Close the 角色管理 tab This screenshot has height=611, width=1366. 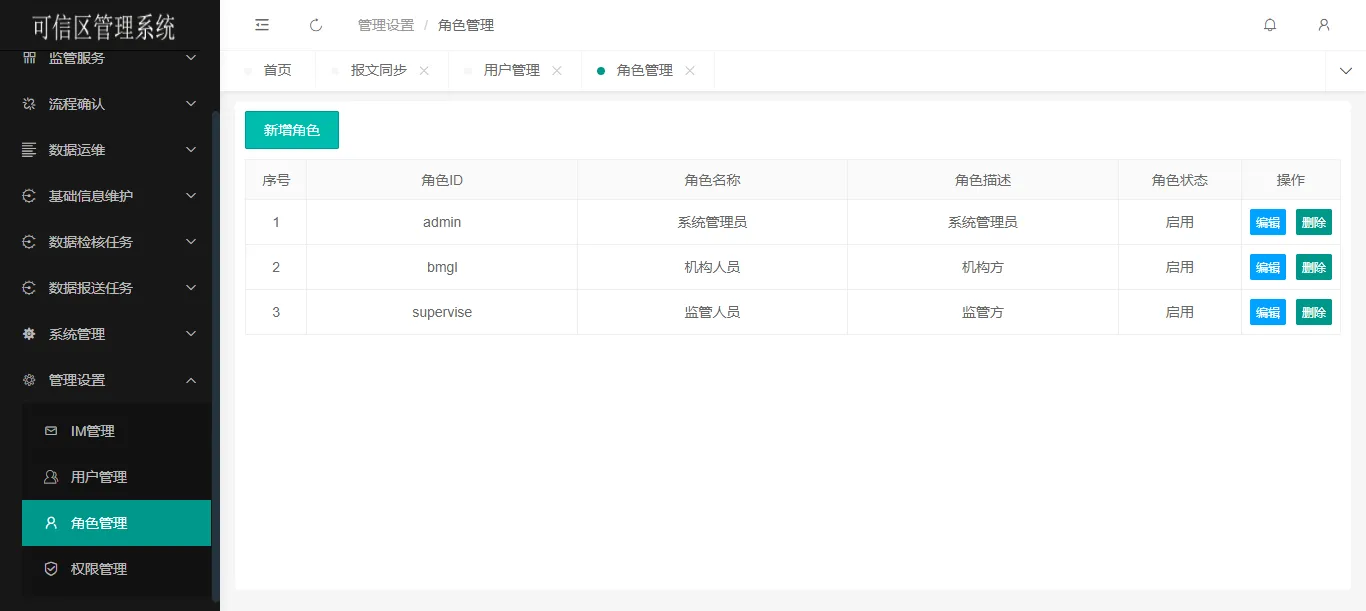[690, 71]
